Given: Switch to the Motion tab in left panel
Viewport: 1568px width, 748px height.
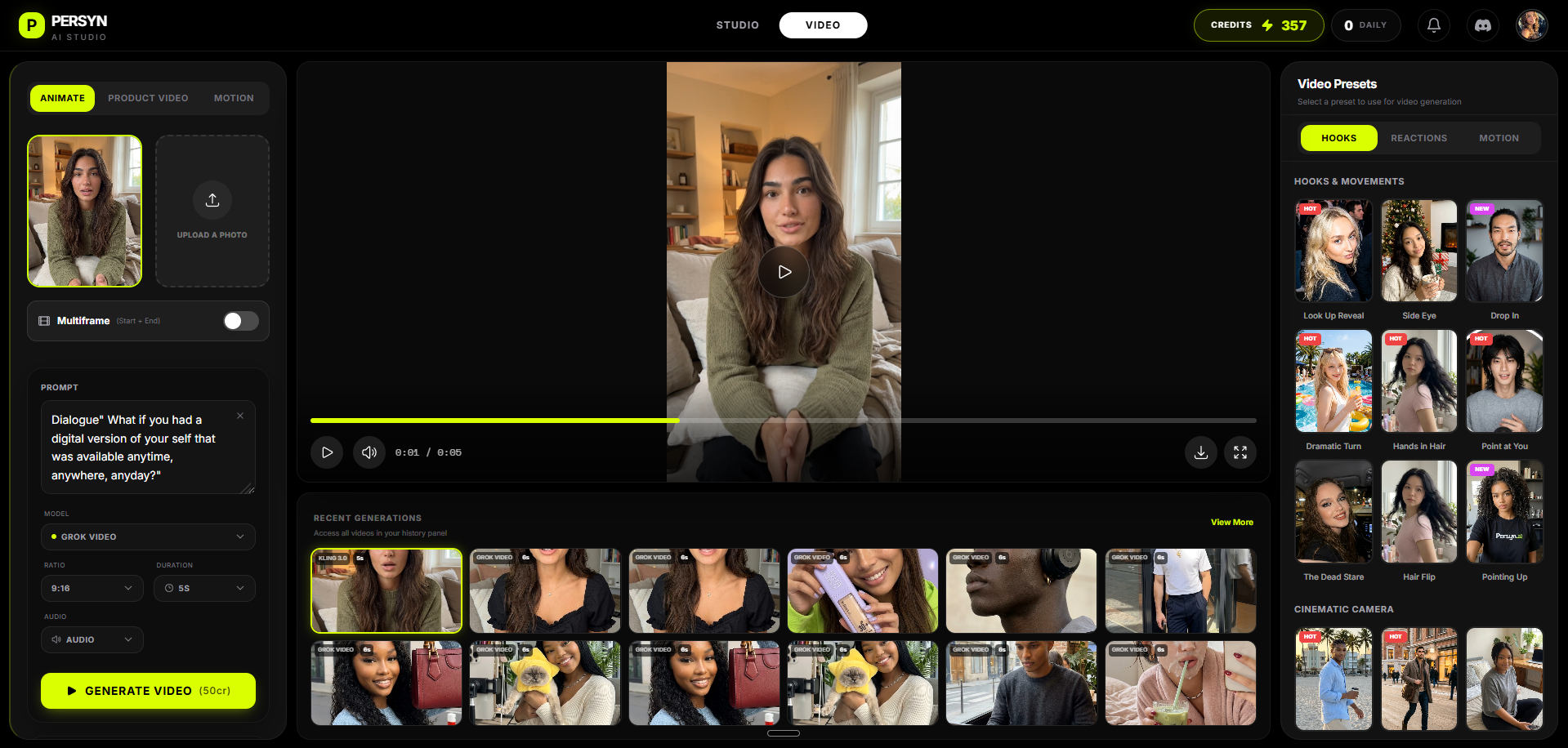Looking at the screenshot, I should (234, 98).
